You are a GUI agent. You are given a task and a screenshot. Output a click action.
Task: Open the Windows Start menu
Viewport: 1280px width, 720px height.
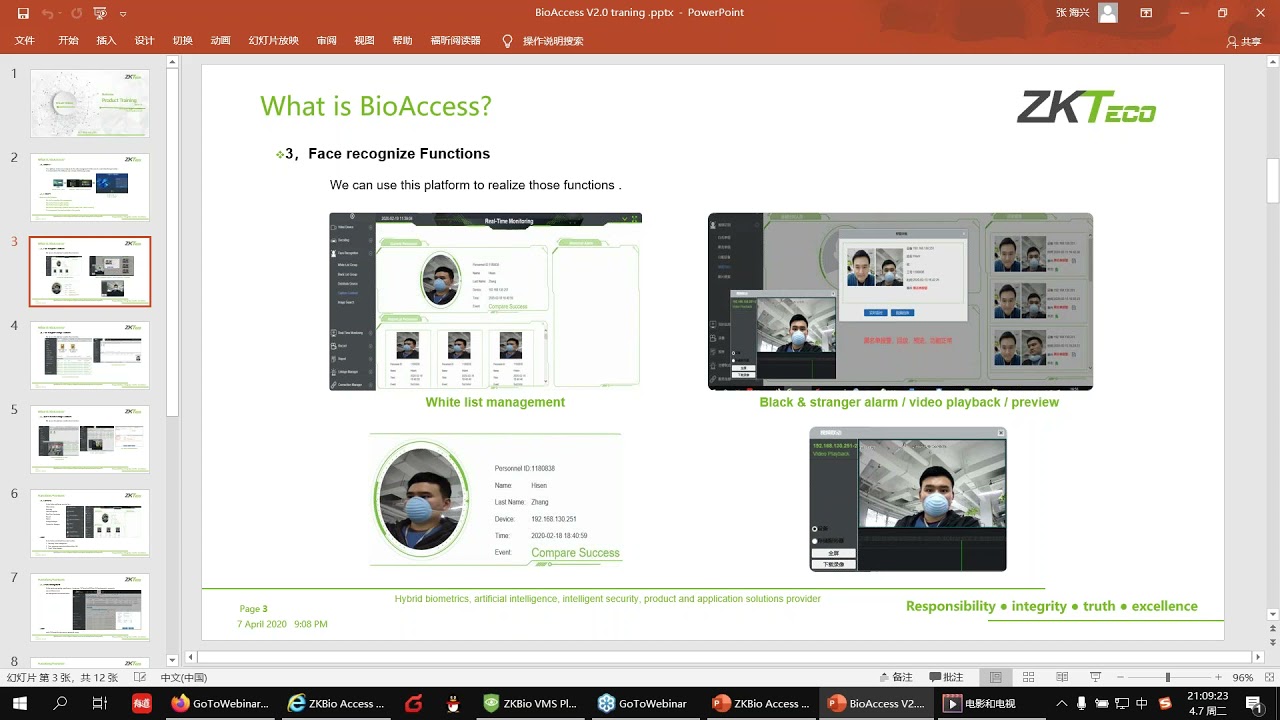coord(21,703)
